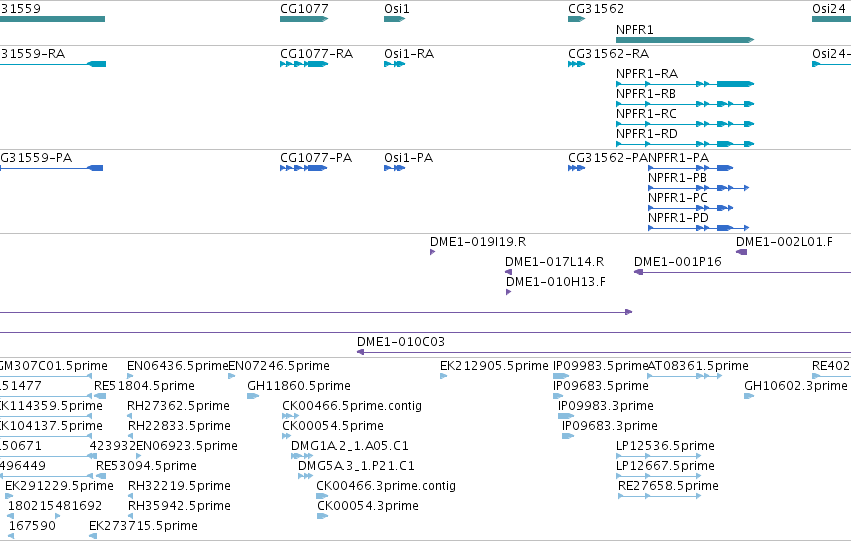
Task: Click the CK00466.3prime.contig feature
Action: point(322,496)
